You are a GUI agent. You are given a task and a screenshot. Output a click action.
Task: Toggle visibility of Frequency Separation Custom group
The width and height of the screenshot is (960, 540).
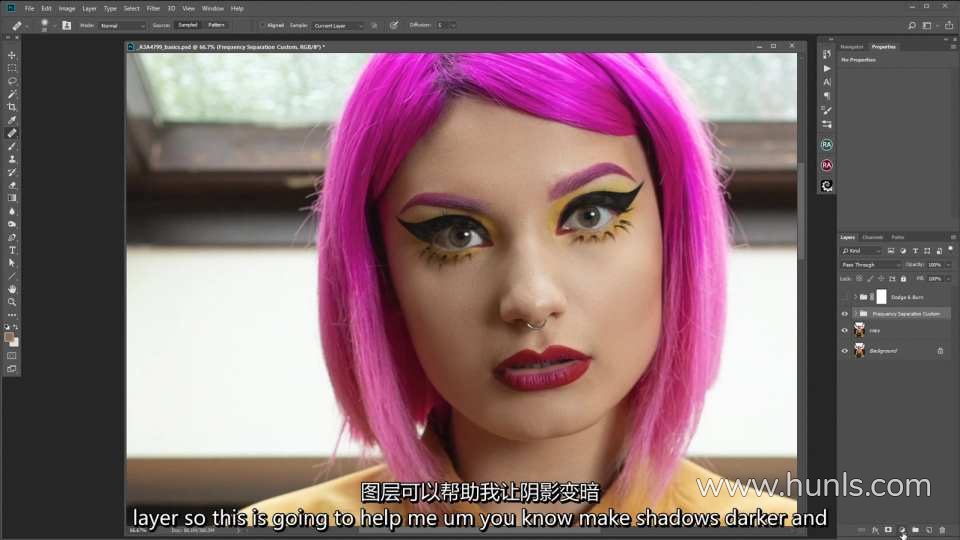point(844,313)
